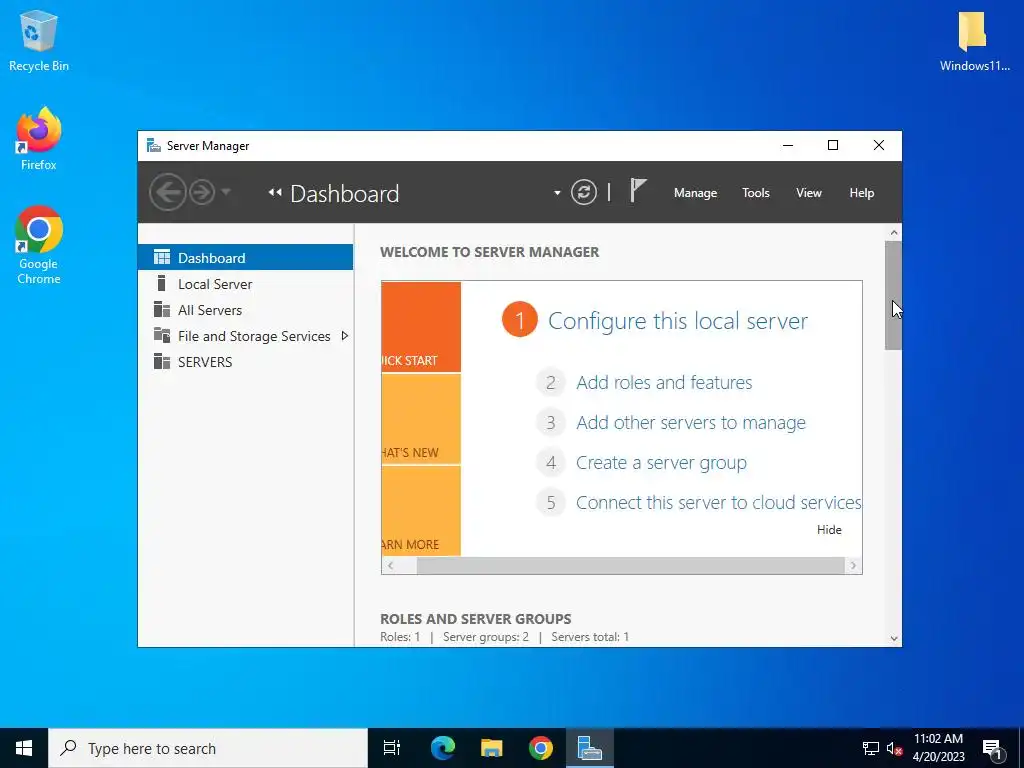Refresh the Server Manager dashboard

point(584,193)
